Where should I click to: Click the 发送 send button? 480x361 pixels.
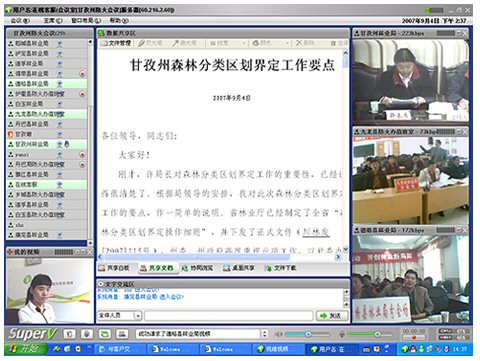(x=332, y=315)
